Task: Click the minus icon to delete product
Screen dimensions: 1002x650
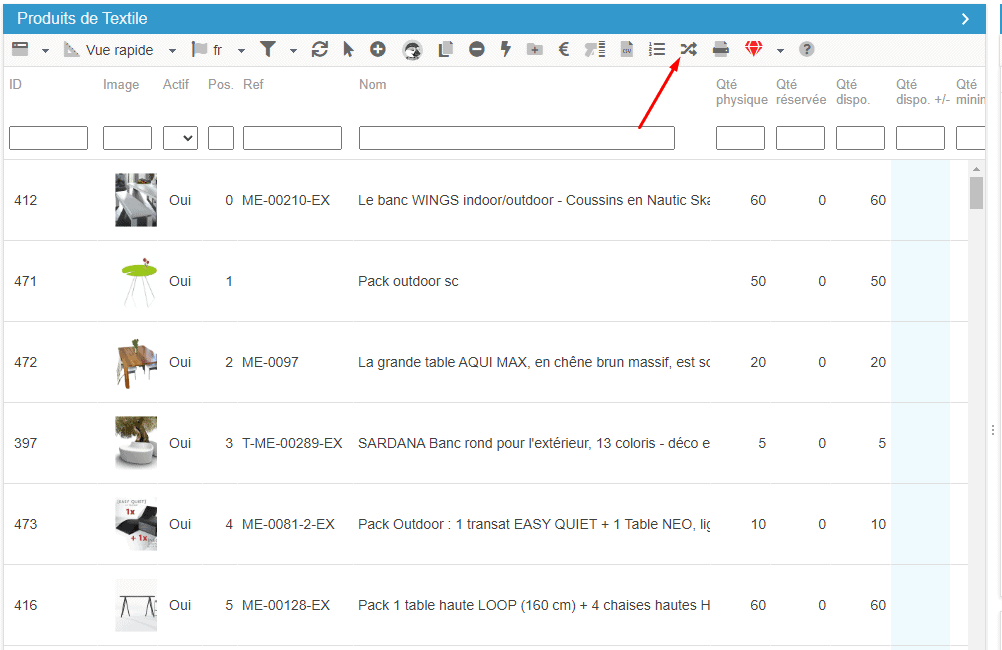Action: pos(477,49)
